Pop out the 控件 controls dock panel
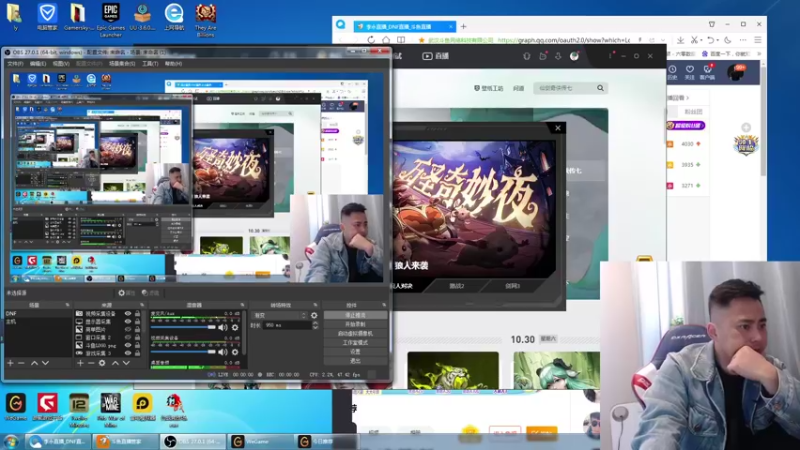 coord(384,305)
